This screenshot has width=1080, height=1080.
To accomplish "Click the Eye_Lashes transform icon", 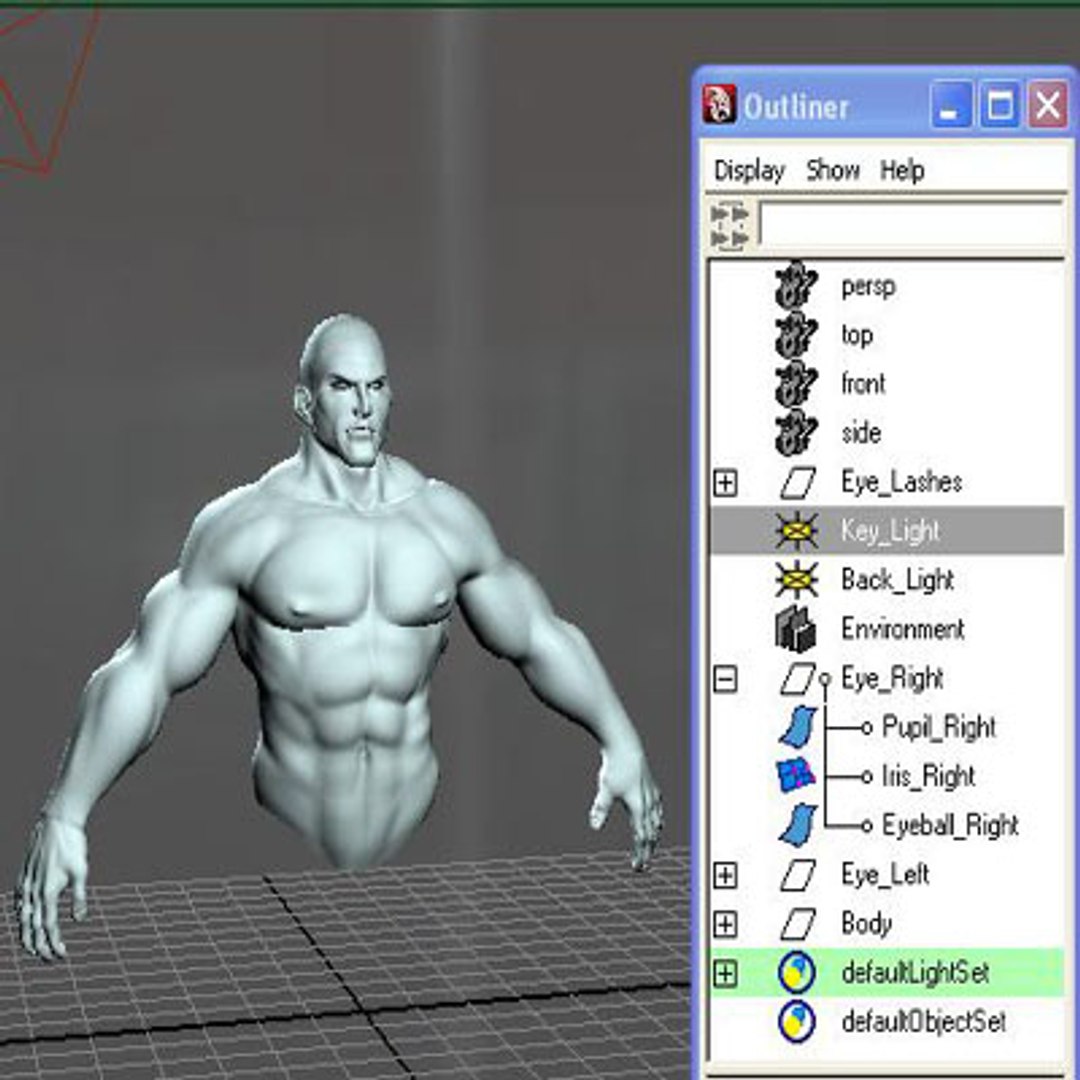I will [x=798, y=482].
